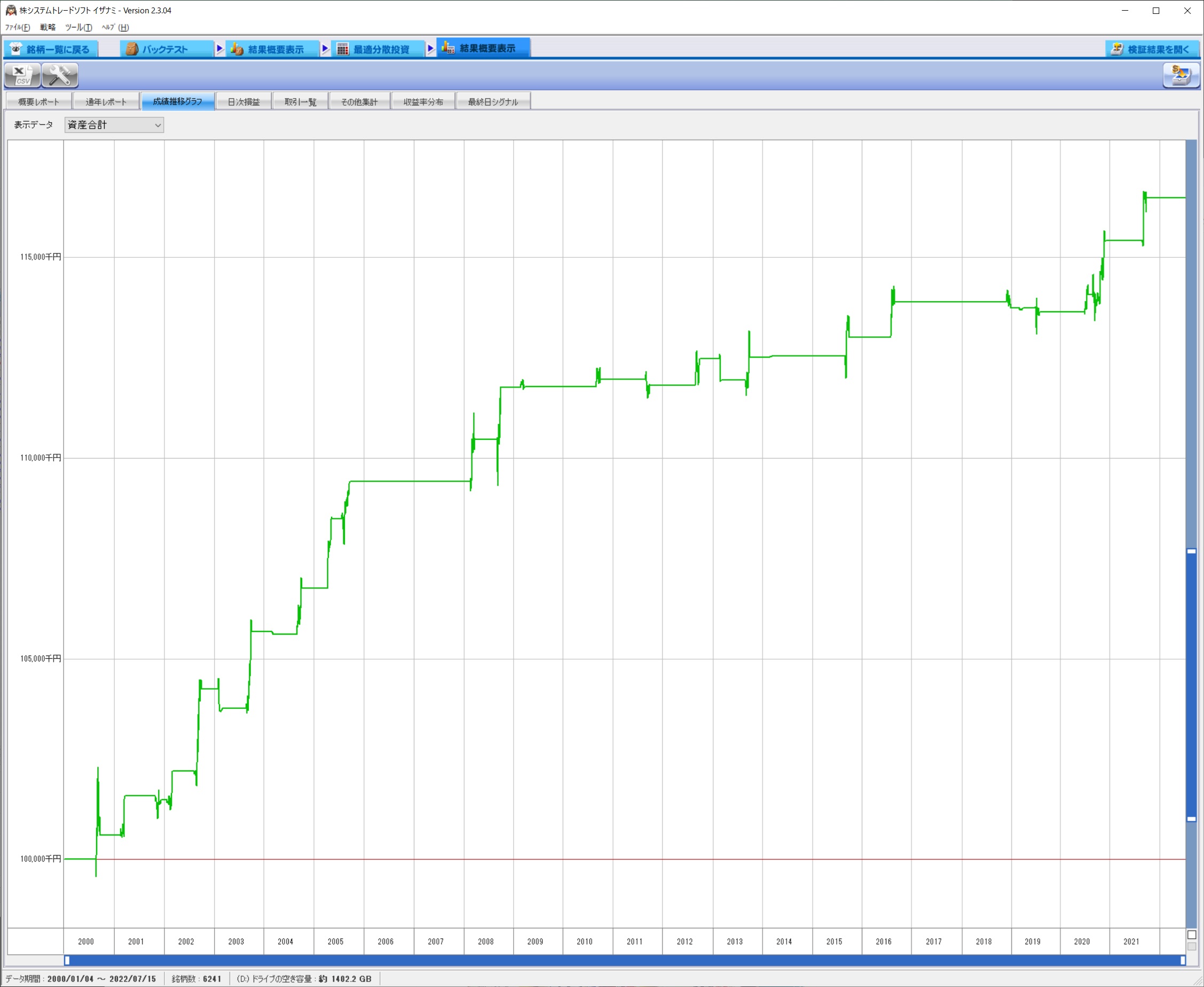1204x987 pixels.
Task: Toggle the white checkbox below vertical scrollbar
Action: (x=1192, y=935)
